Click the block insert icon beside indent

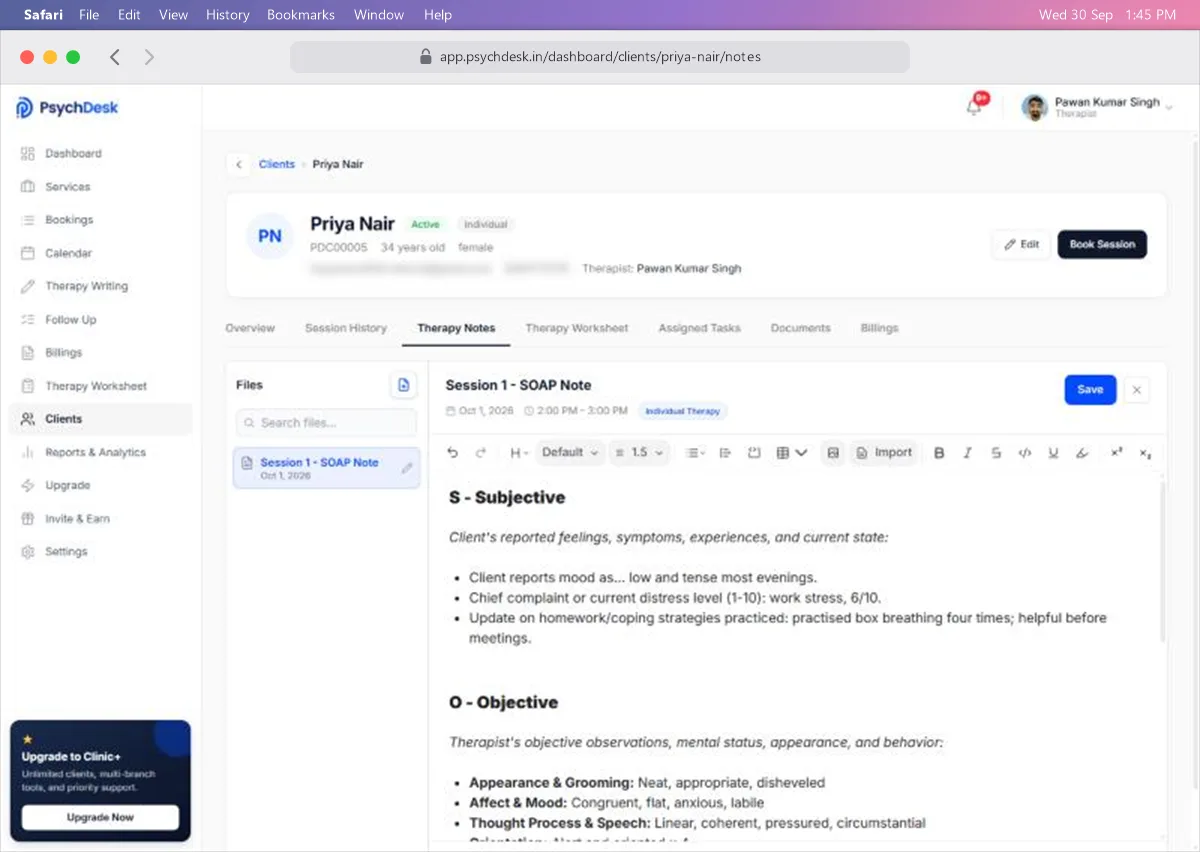(x=754, y=453)
